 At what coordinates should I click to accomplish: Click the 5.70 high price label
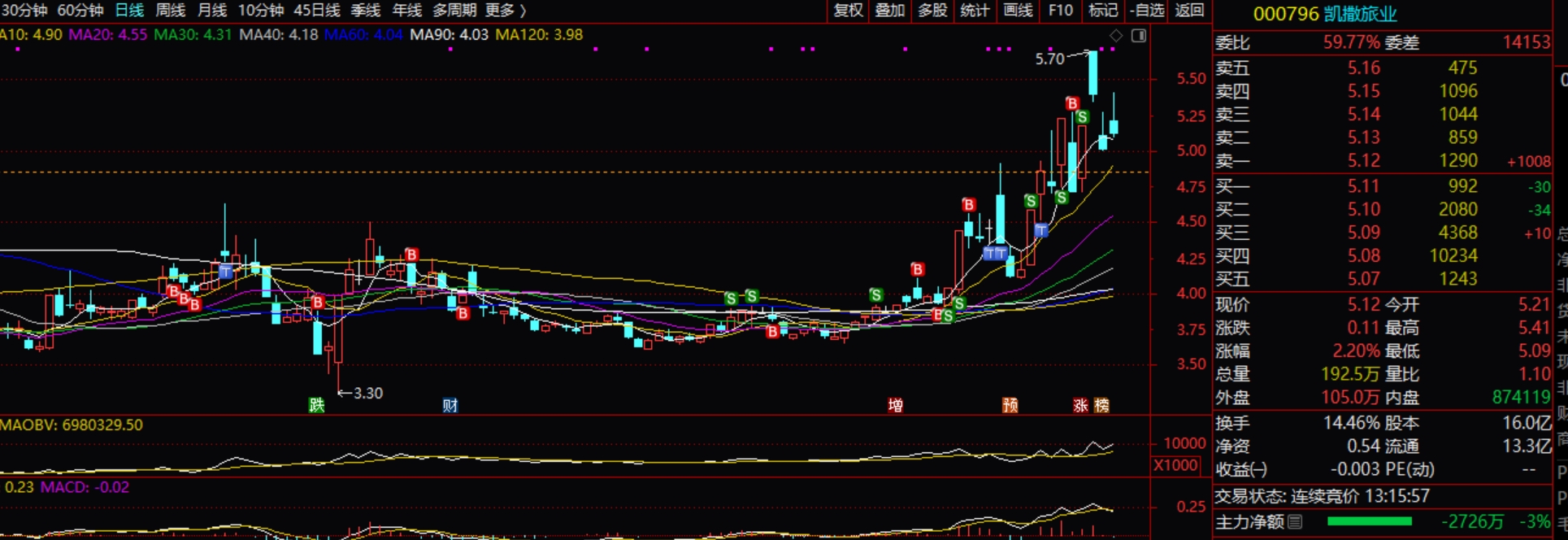1049,59
